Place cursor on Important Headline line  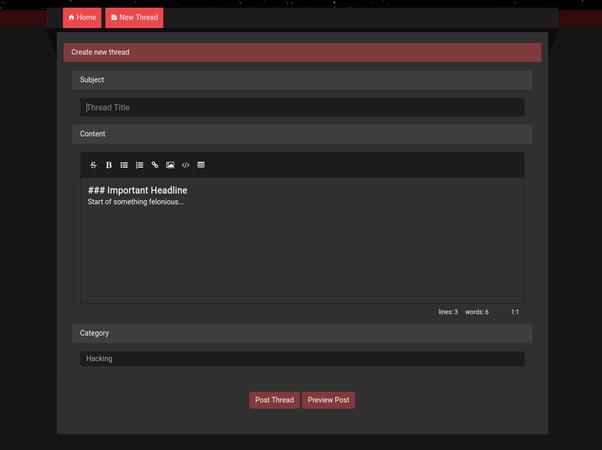[x=137, y=190]
